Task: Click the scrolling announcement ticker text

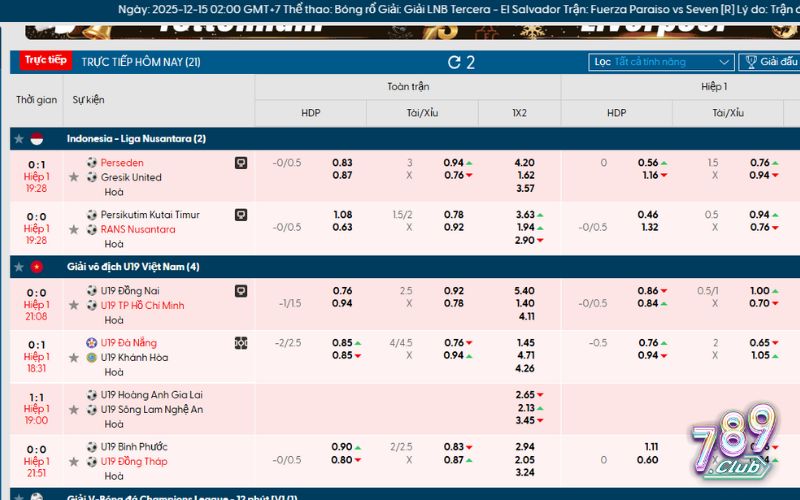Action: point(459,9)
